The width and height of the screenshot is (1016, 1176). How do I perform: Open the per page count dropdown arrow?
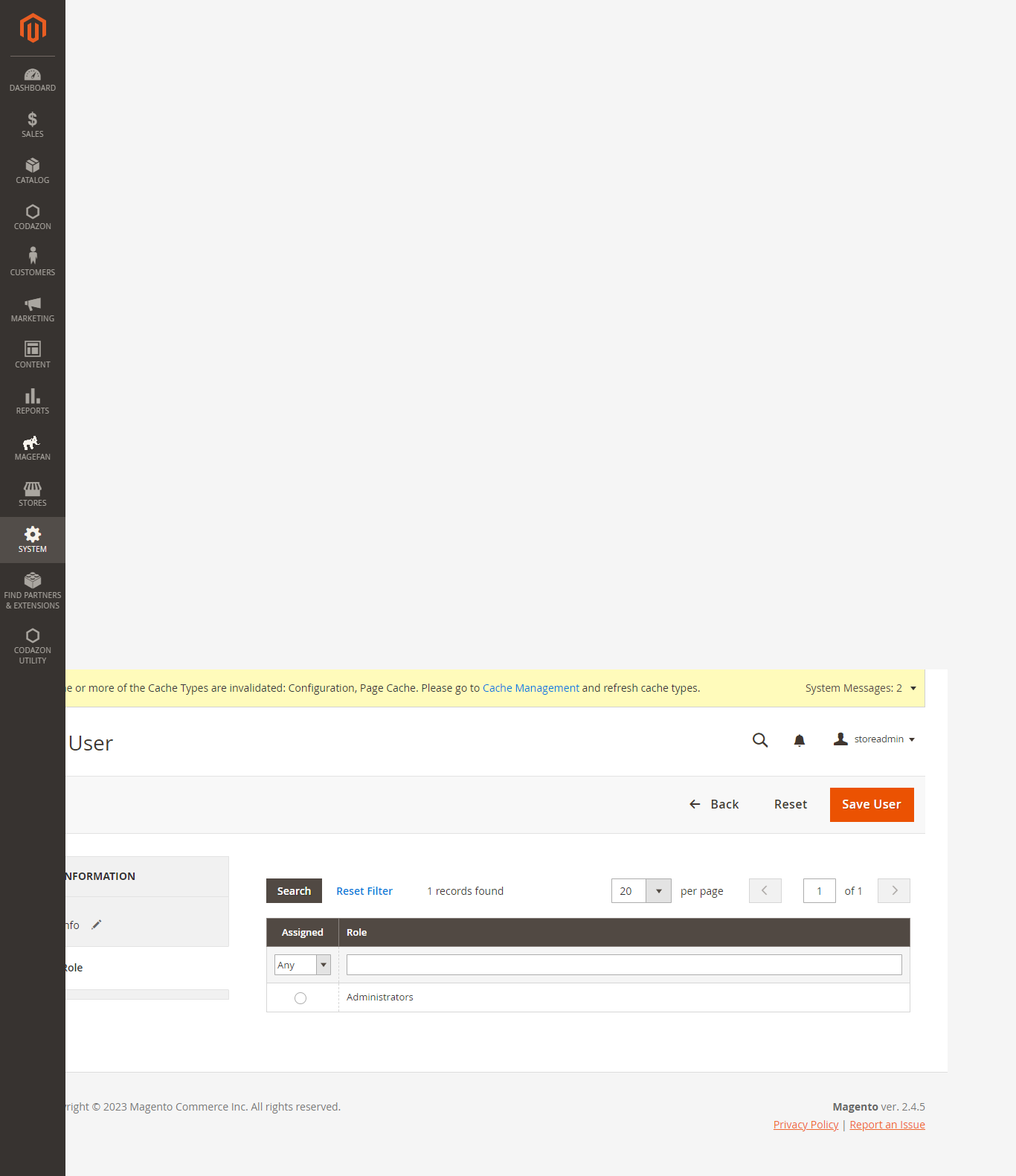(x=659, y=891)
